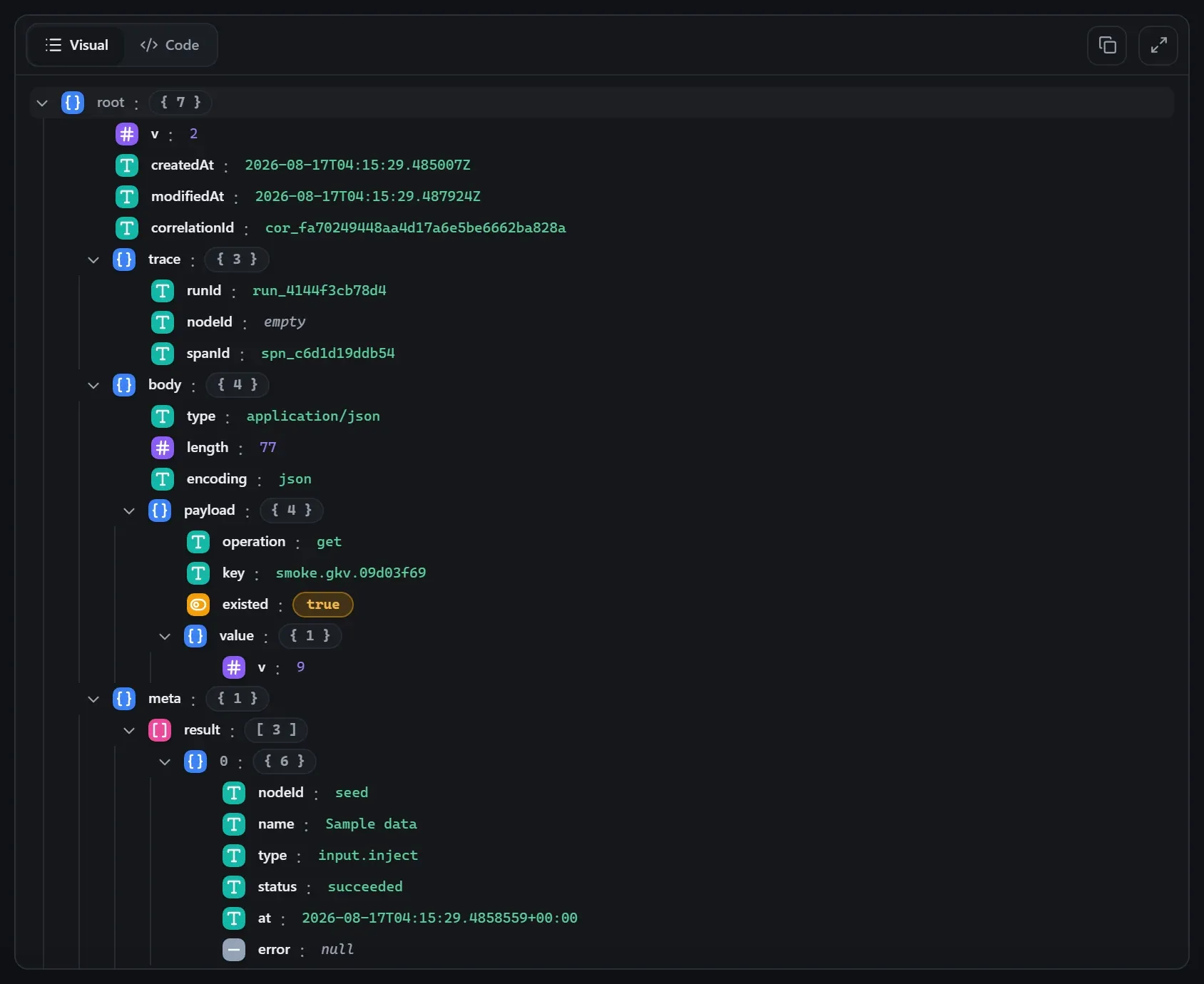Click the meta object icon

124,699
